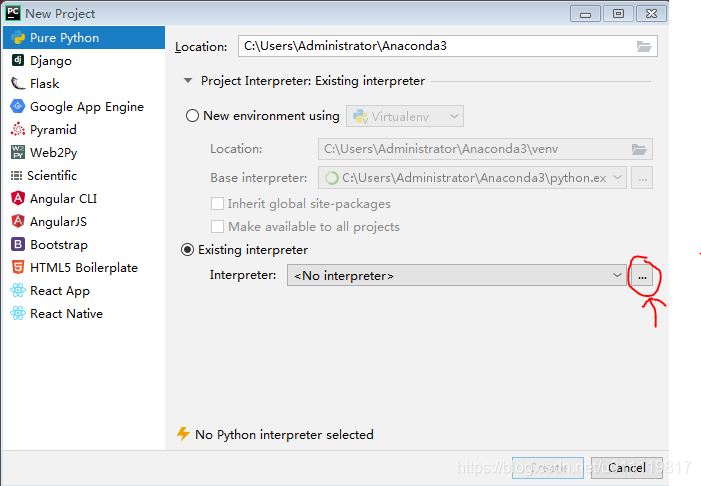Browse for the venv location folder
Viewport: 701px width, 486px height.
point(639,149)
